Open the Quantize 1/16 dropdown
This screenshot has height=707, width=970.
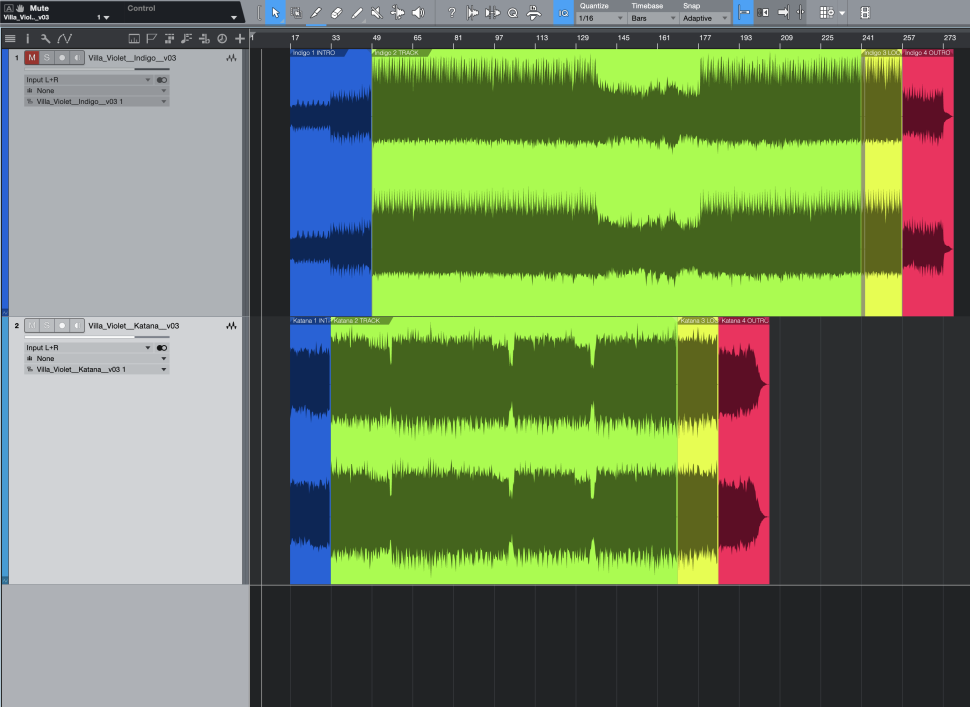click(x=601, y=18)
